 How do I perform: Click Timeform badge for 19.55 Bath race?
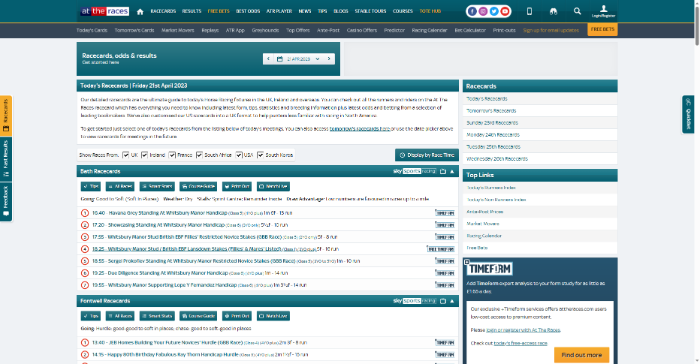click(445, 285)
